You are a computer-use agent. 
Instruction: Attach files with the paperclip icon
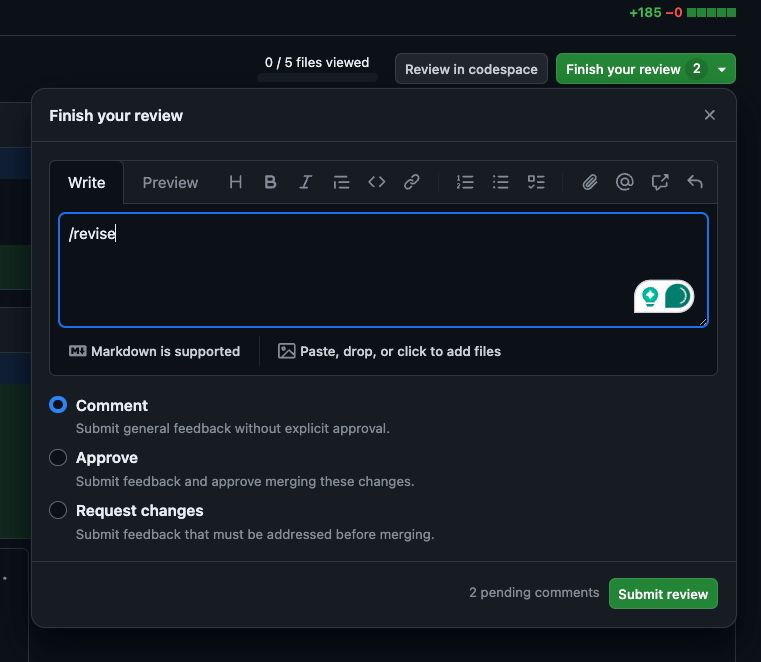(x=590, y=182)
